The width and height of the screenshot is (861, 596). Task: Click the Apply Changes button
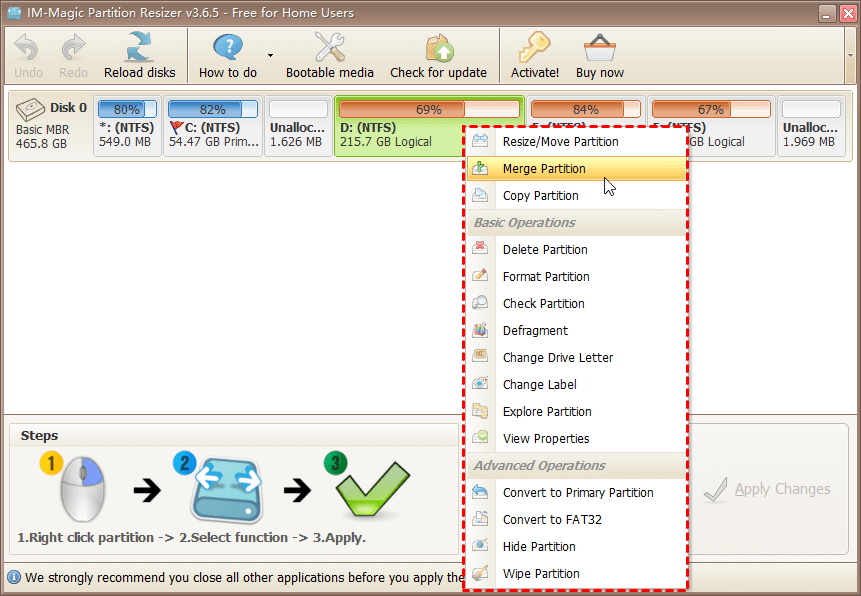pos(768,489)
